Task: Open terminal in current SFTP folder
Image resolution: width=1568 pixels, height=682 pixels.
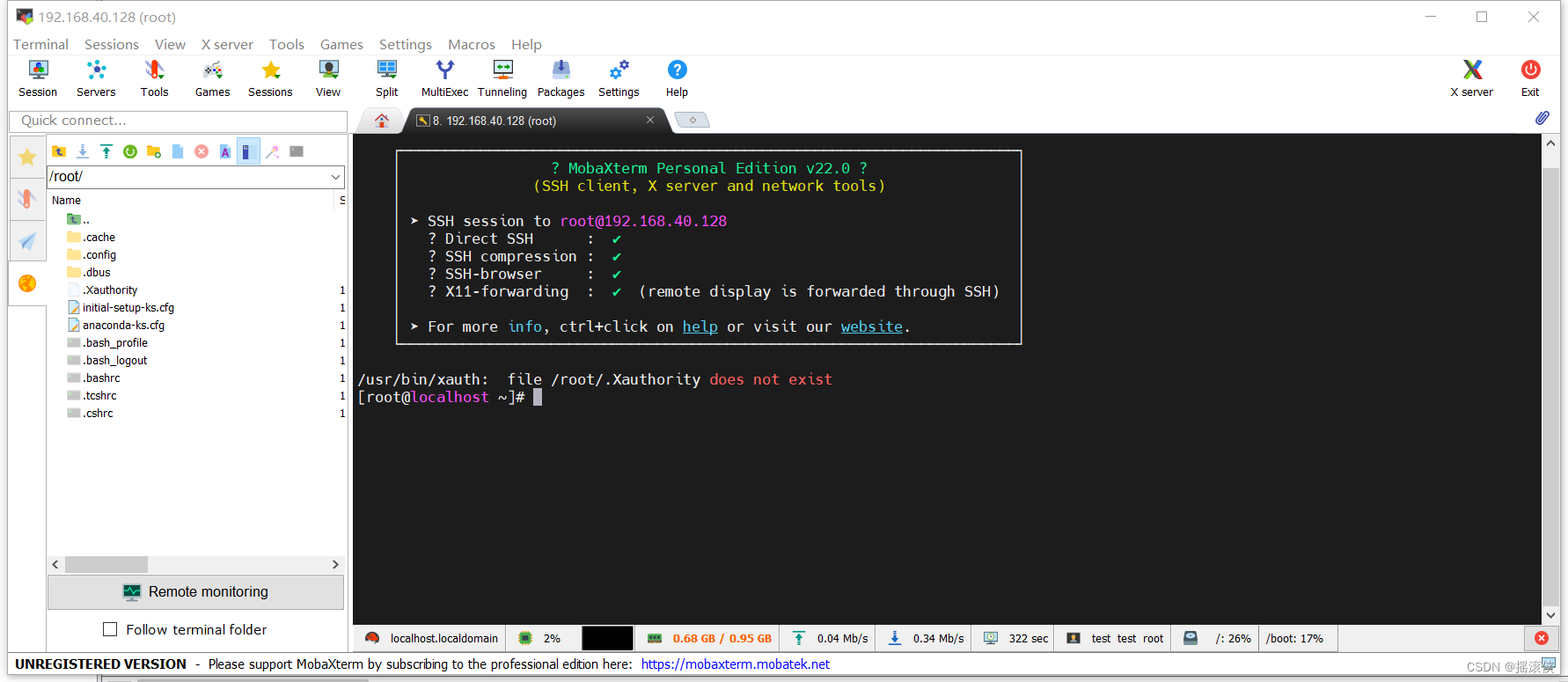Action: pos(297,151)
